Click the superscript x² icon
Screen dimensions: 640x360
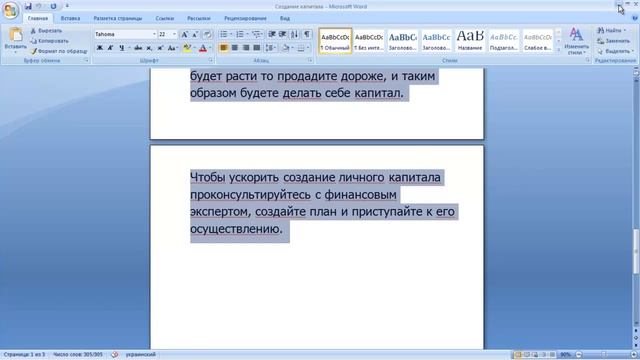pyautogui.click(x=160, y=48)
